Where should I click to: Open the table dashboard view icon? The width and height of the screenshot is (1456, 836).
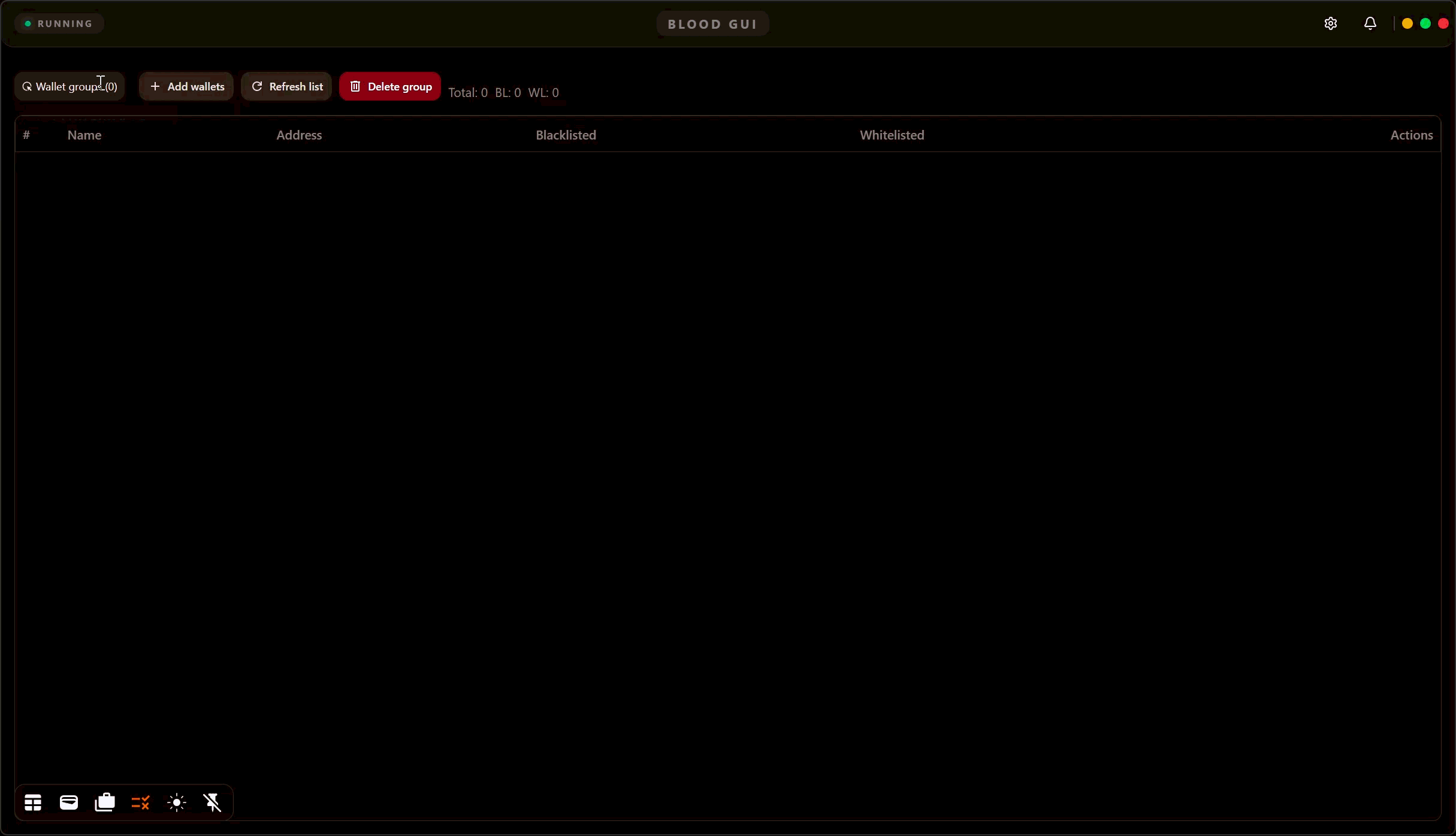pyautogui.click(x=33, y=802)
